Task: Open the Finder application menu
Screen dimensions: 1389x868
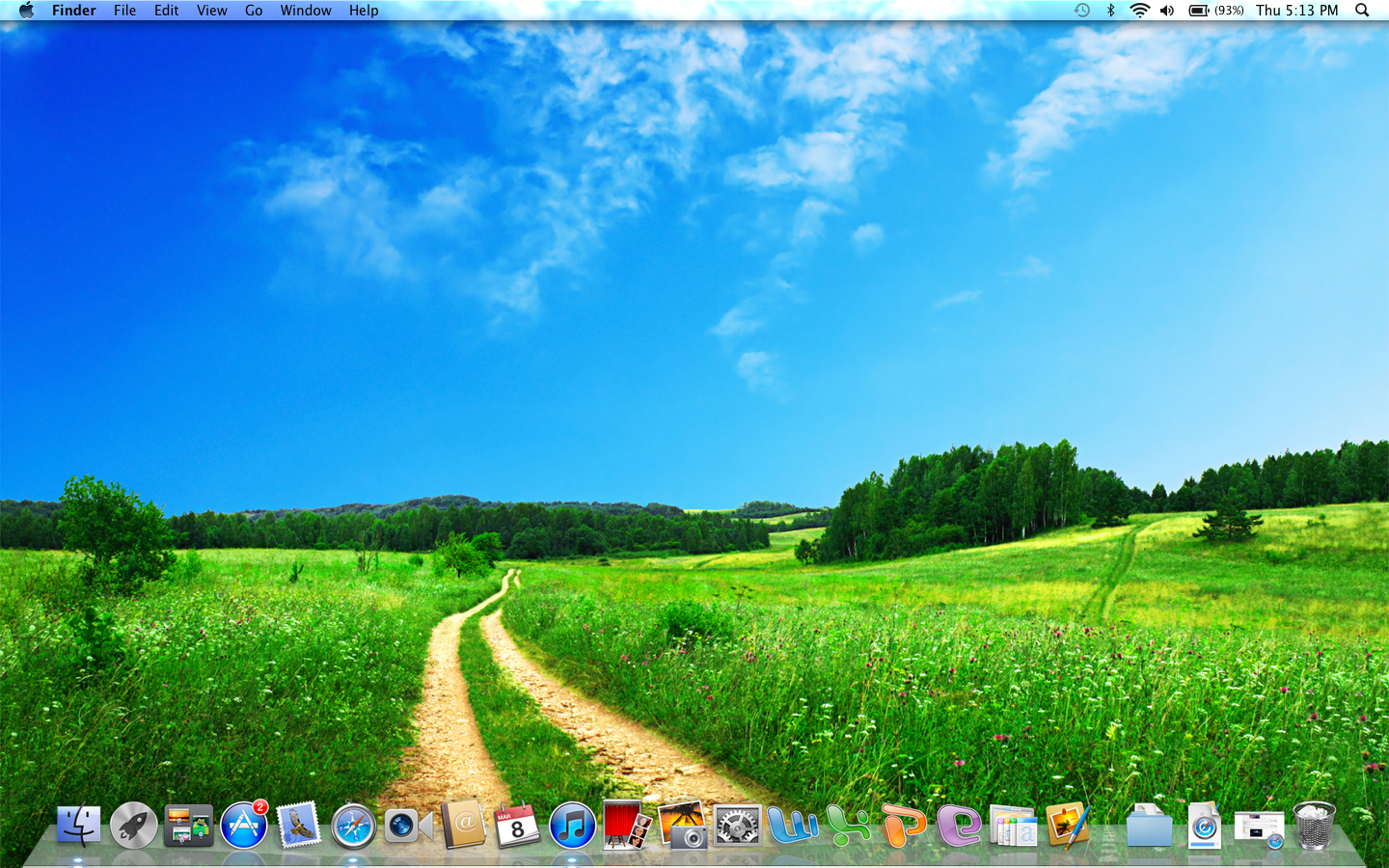Action: coord(74,11)
